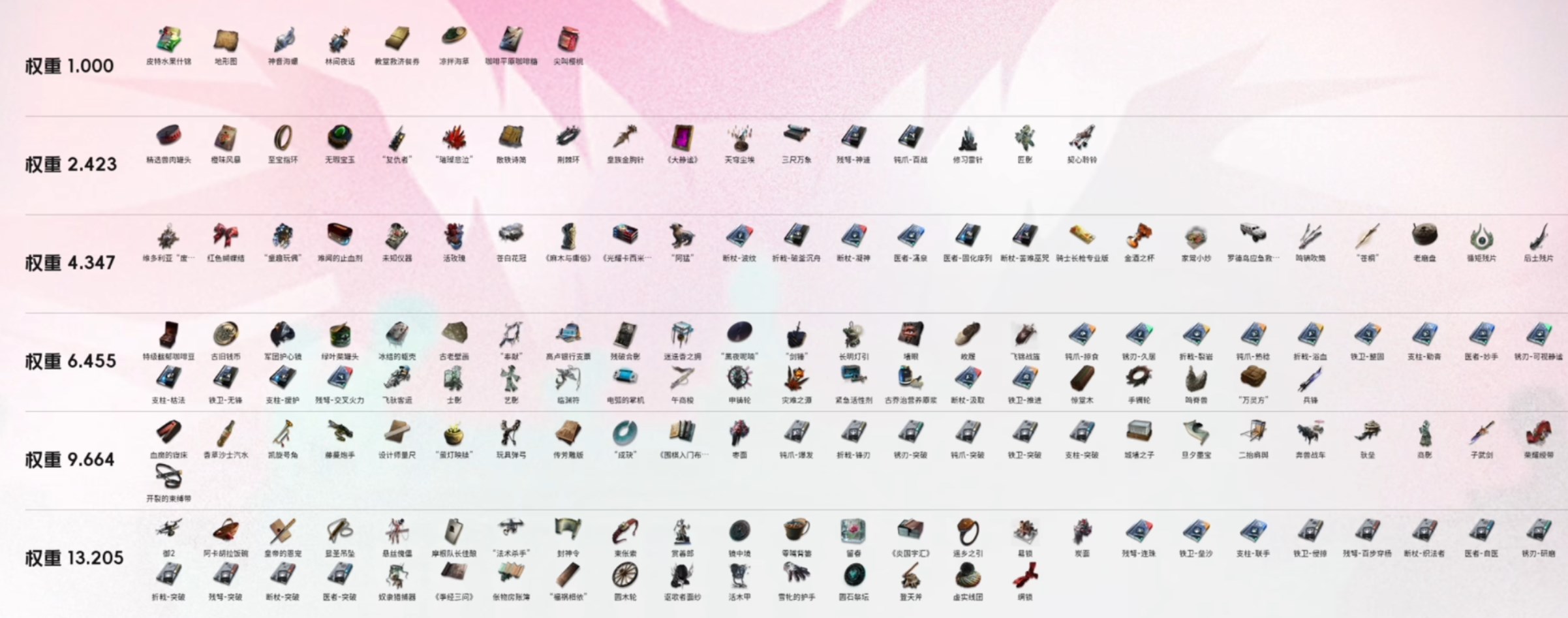The height and width of the screenshot is (618, 1568).
Task: Click the 权重 4.347 row label
Action: coord(70,263)
